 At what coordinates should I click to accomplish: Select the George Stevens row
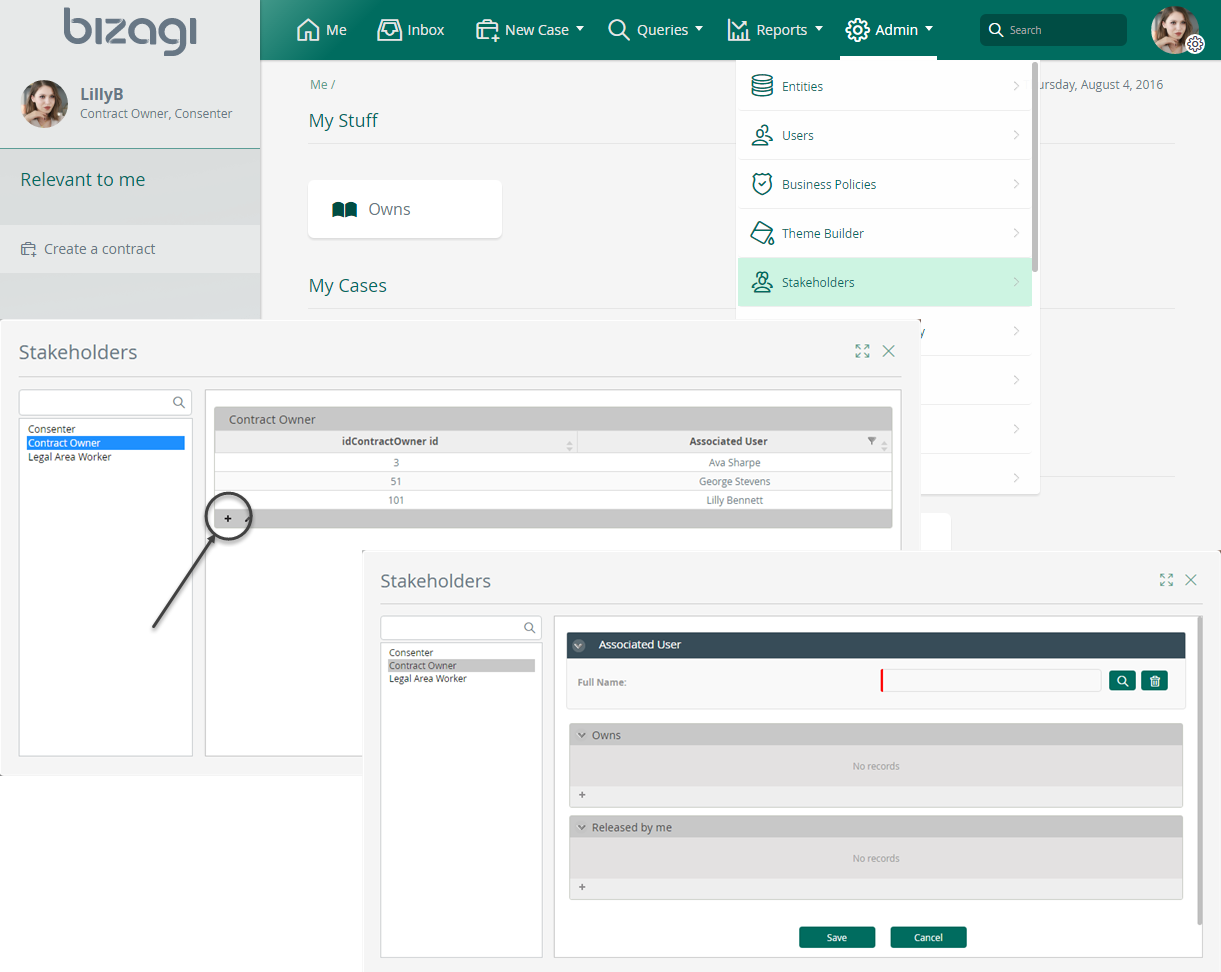(x=553, y=481)
